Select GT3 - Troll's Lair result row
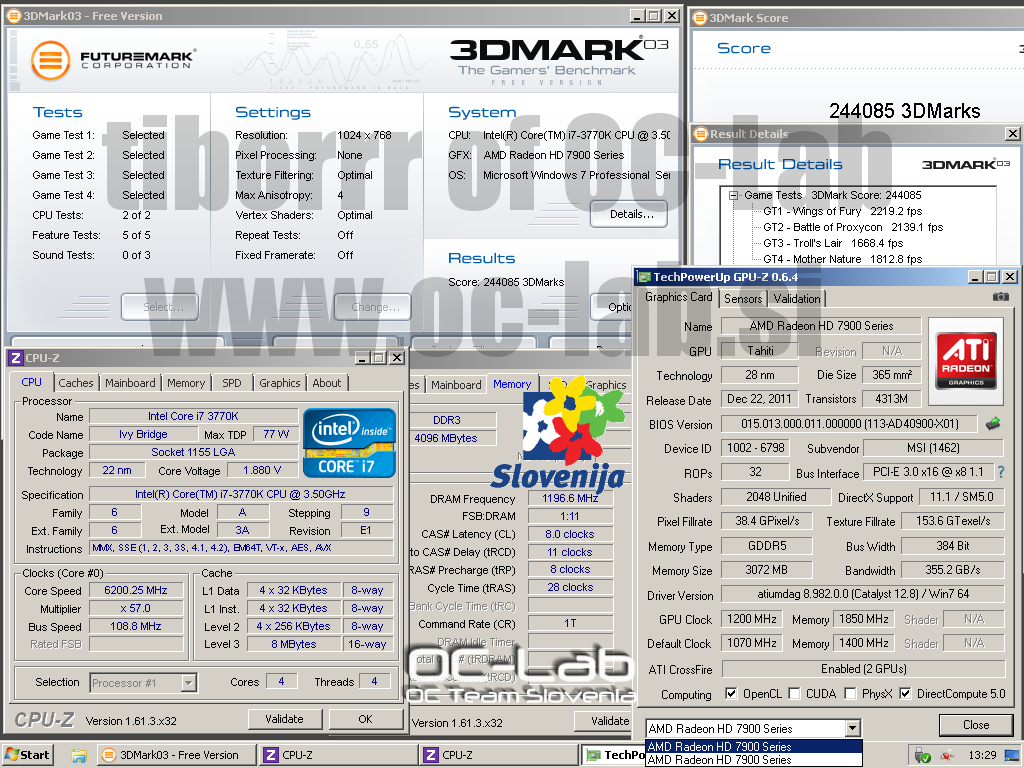 (833, 243)
